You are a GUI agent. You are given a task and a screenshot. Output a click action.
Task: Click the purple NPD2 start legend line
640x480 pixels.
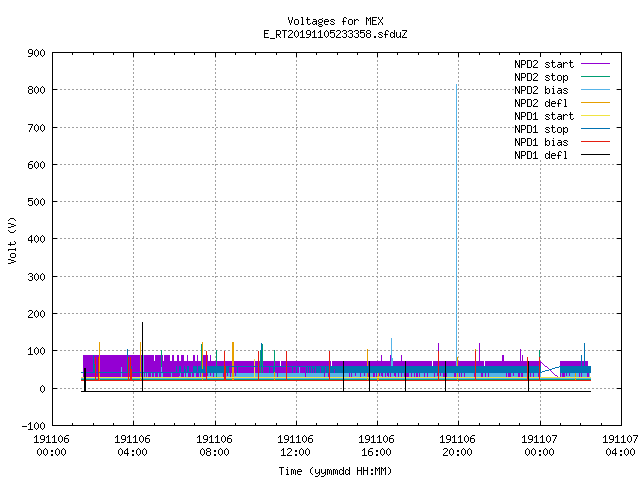point(595,64)
